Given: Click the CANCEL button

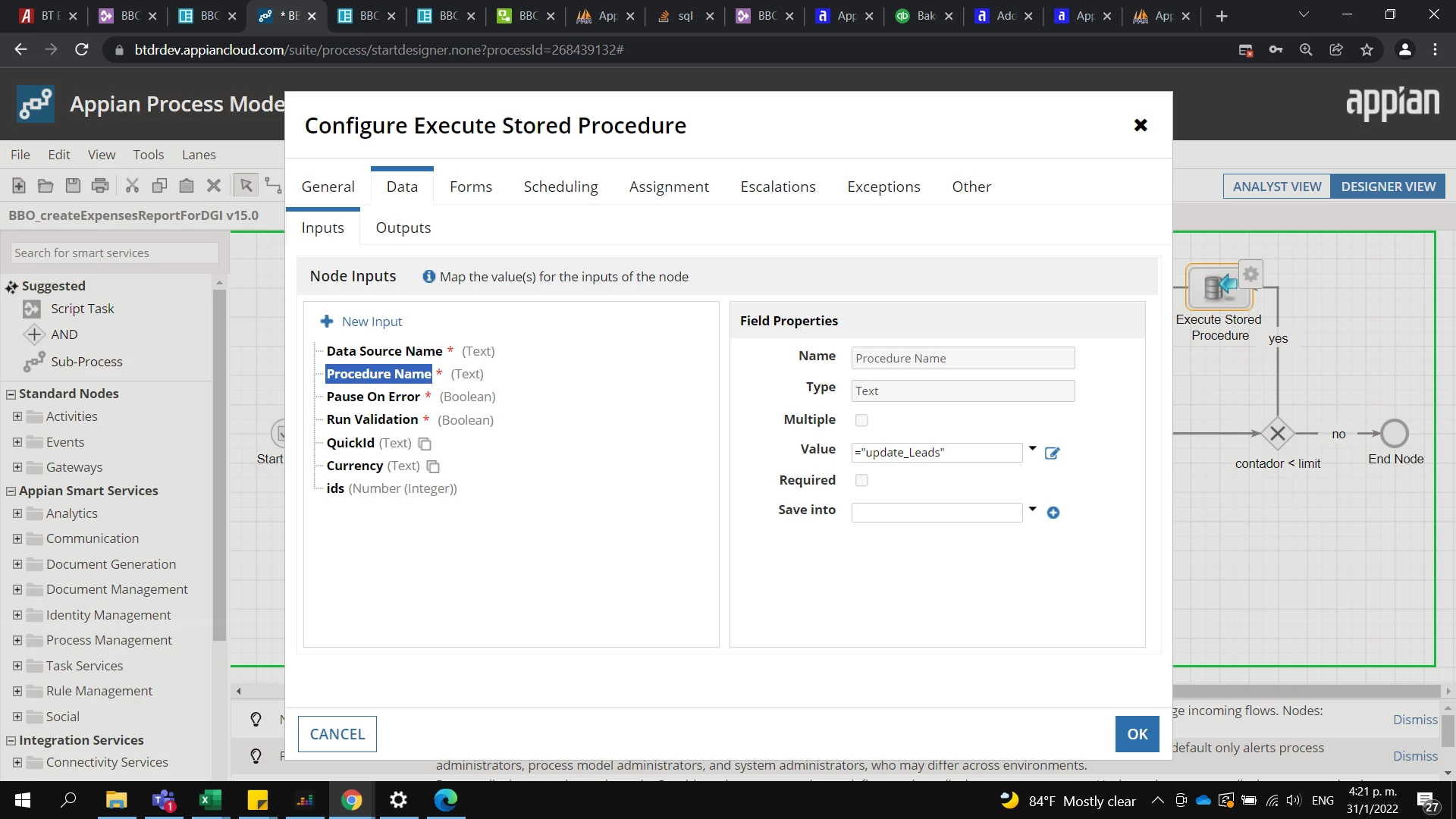Looking at the screenshot, I should pos(337,734).
